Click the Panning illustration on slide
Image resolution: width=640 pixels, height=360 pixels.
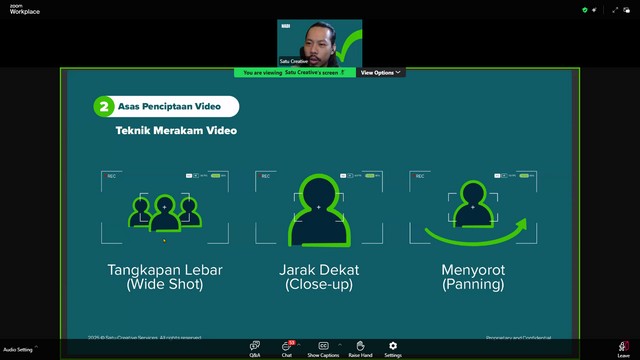pyautogui.click(x=473, y=207)
